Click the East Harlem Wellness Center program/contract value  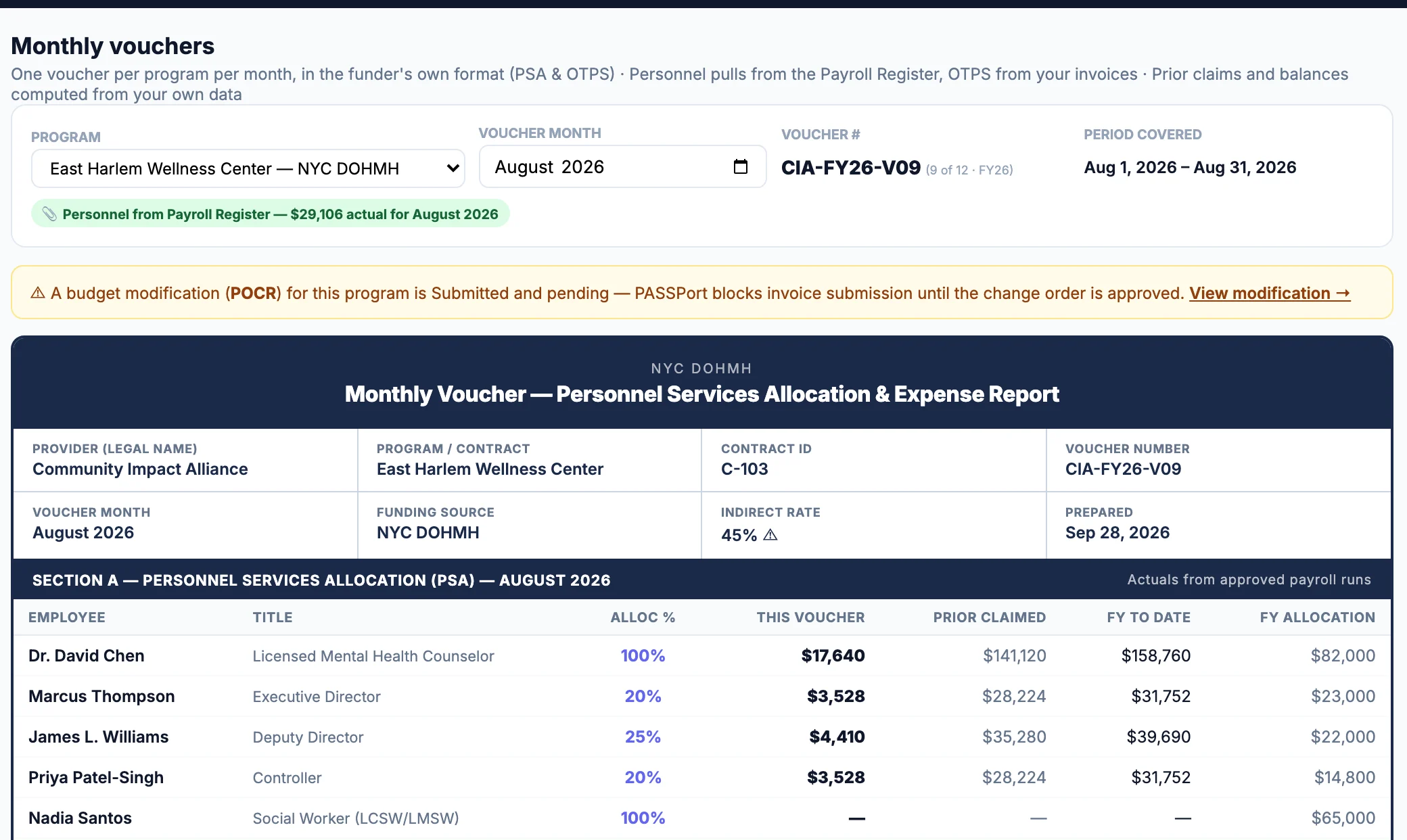click(490, 469)
